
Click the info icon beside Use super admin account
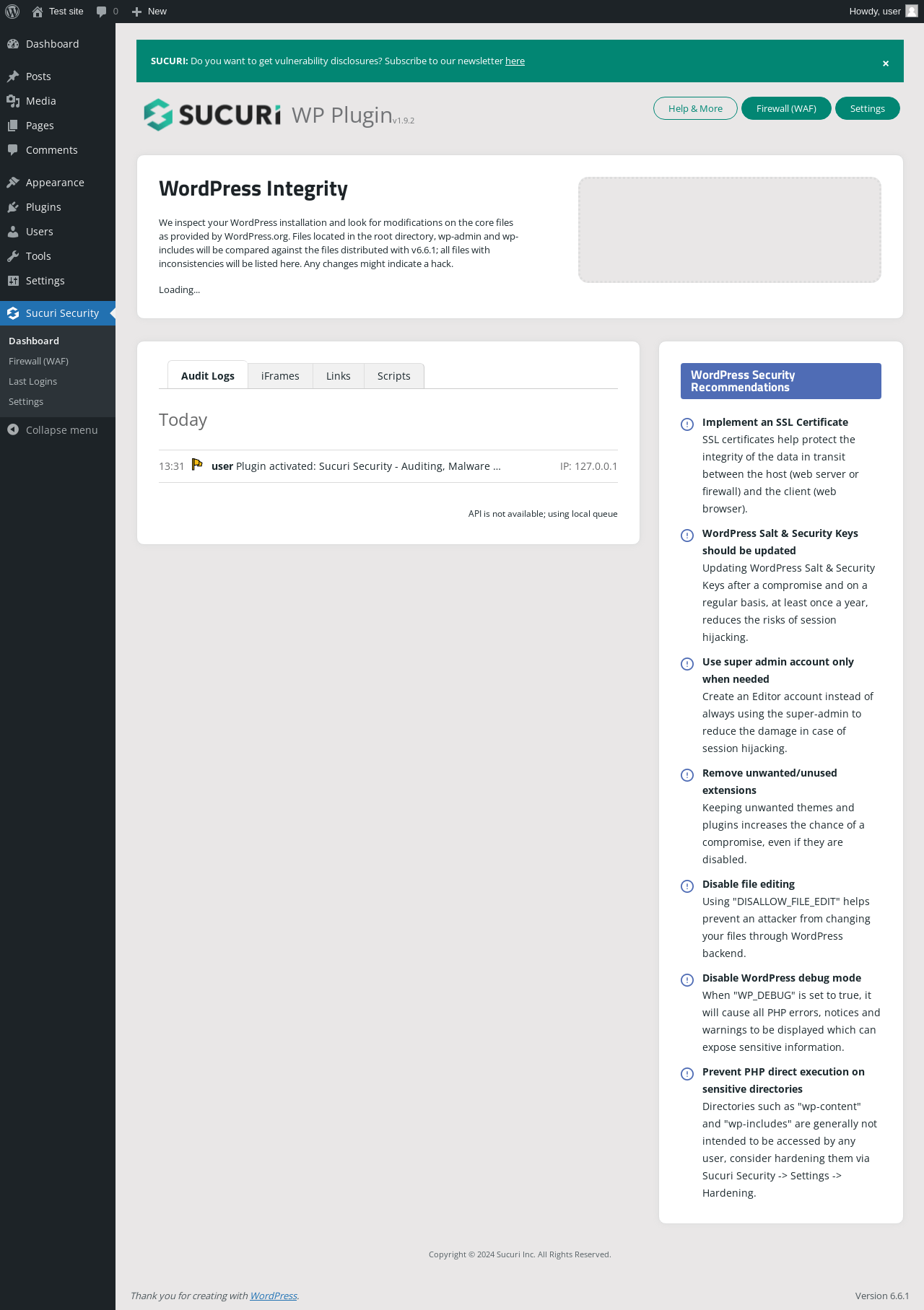pyautogui.click(x=687, y=664)
